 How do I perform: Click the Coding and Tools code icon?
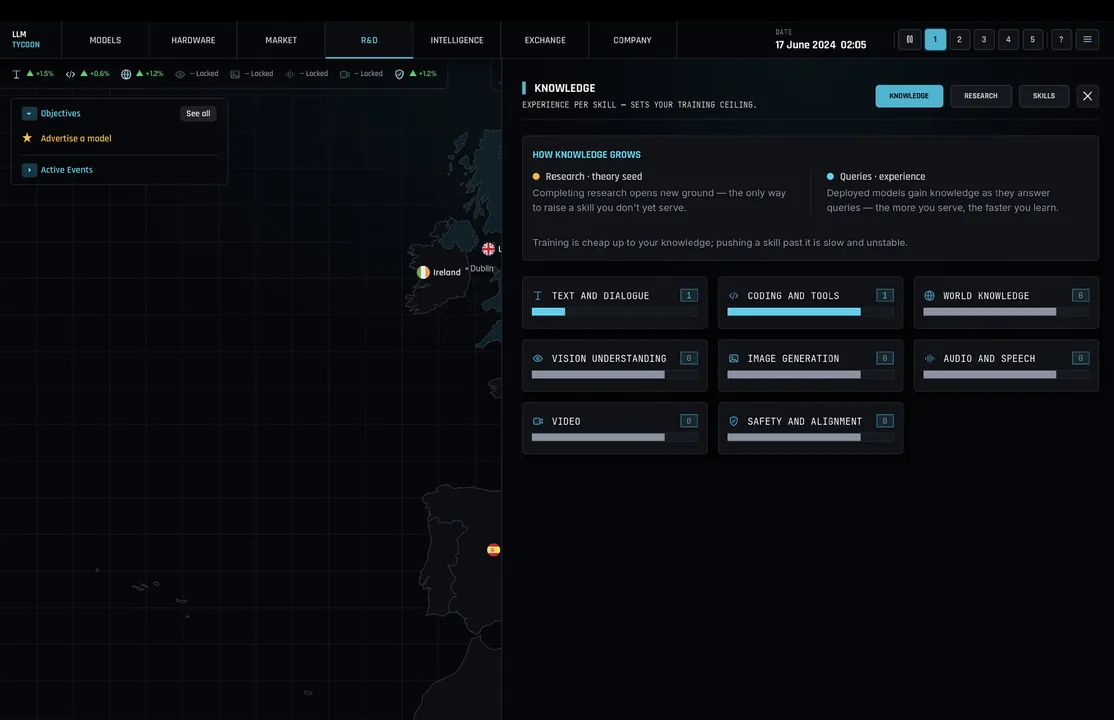coord(734,296)
